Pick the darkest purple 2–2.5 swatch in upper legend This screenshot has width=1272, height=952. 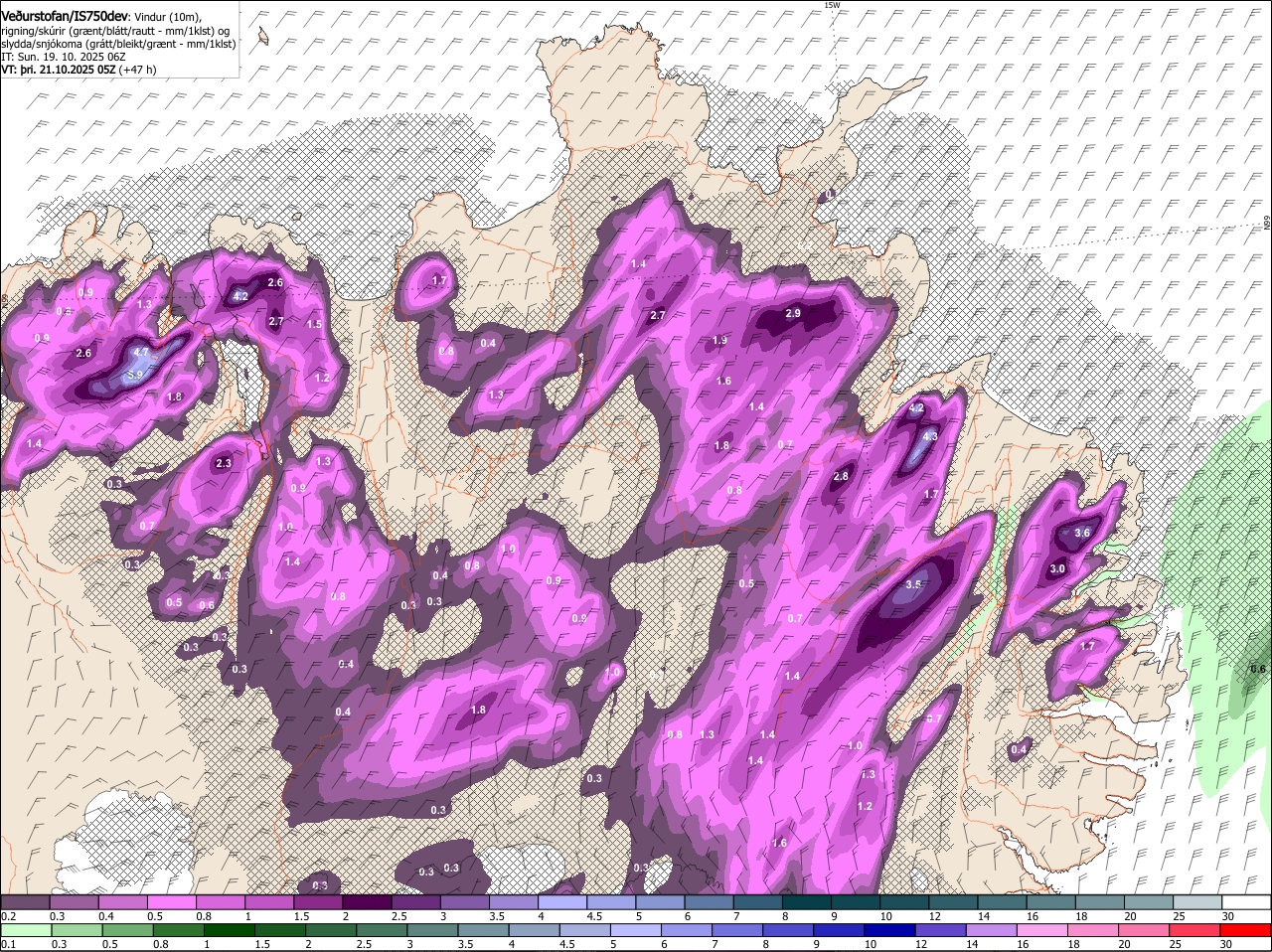pyautogui.click(x=366, y=902)
